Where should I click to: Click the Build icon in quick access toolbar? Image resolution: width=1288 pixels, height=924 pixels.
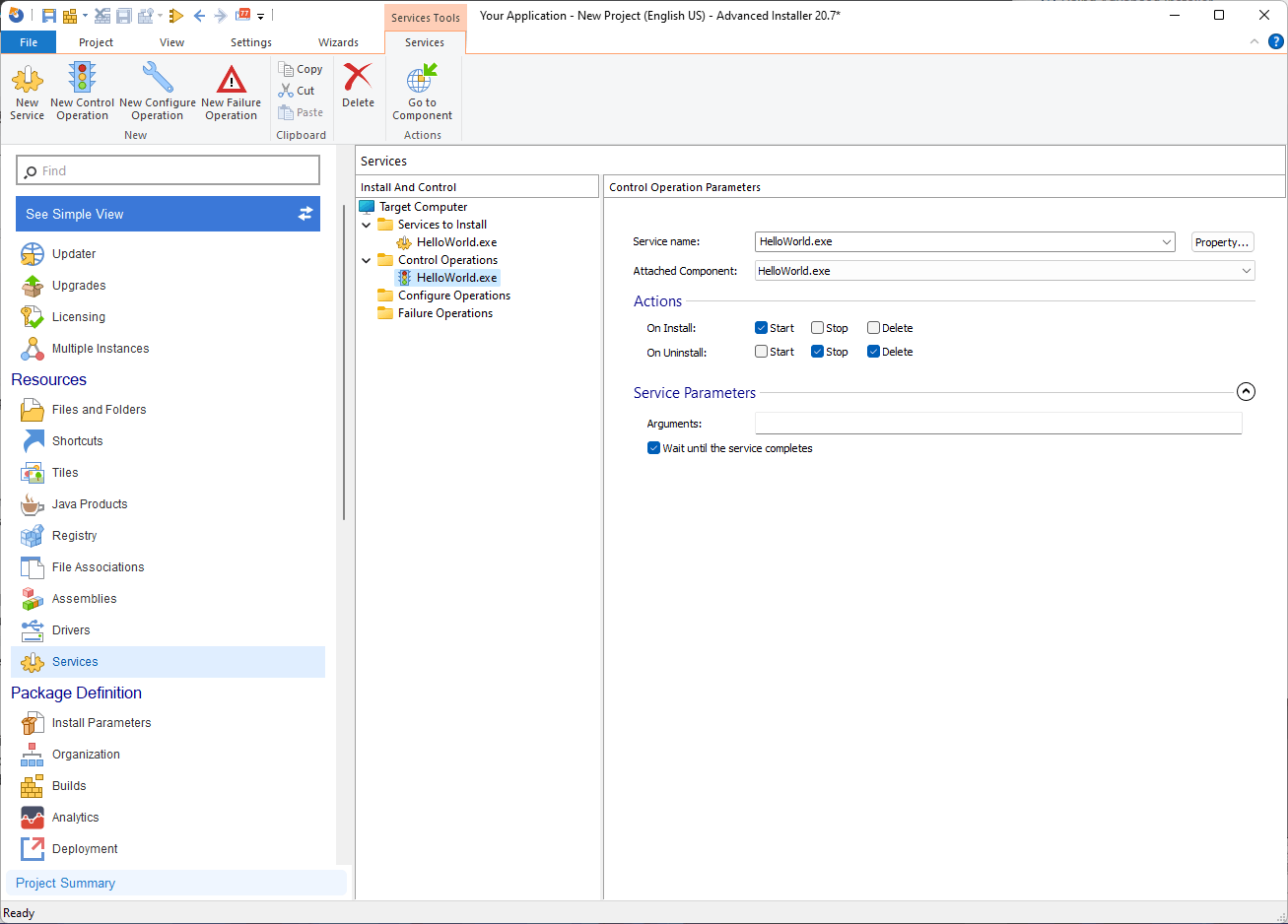pos(70,16)
